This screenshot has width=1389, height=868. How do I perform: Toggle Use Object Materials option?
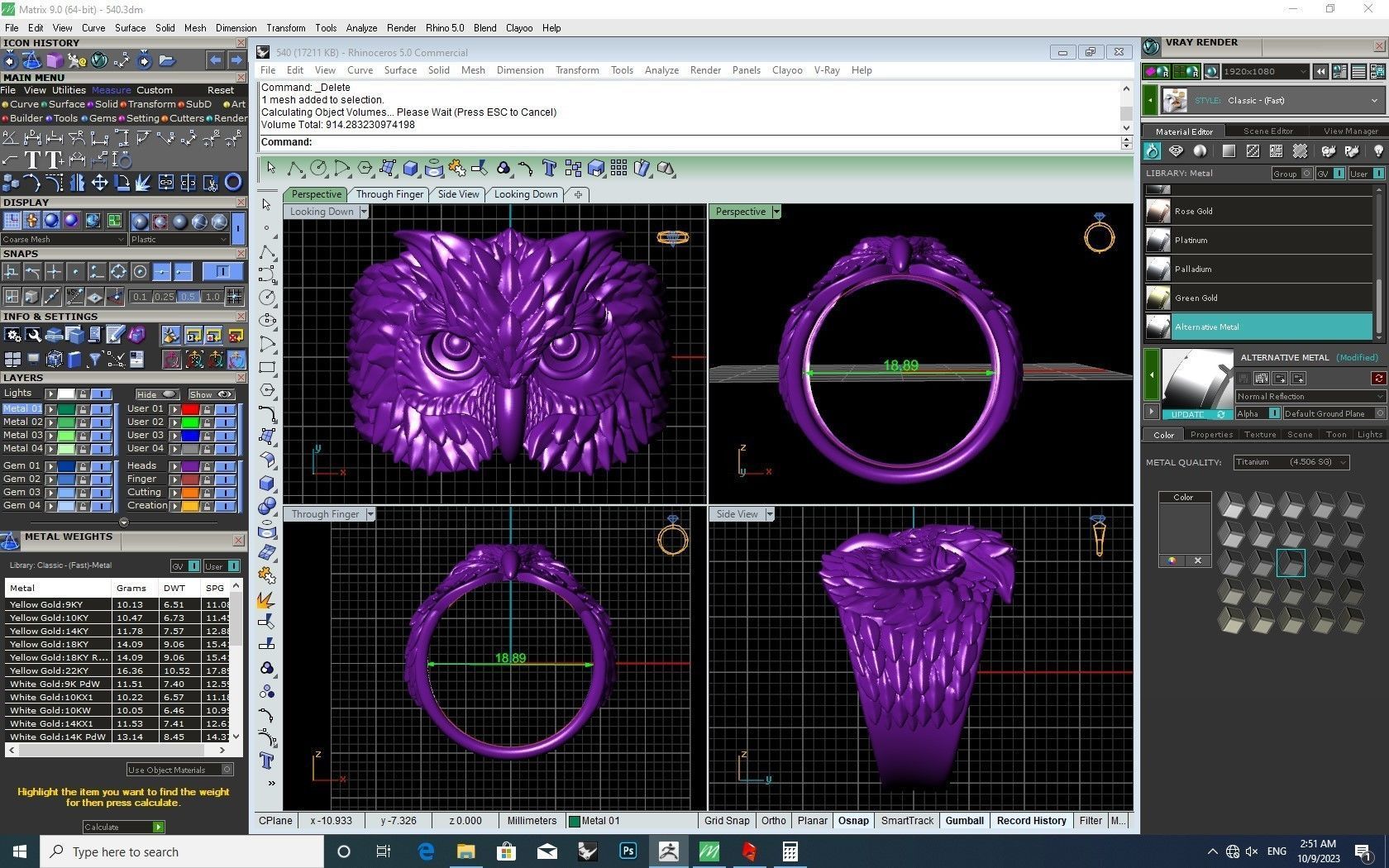227,770
